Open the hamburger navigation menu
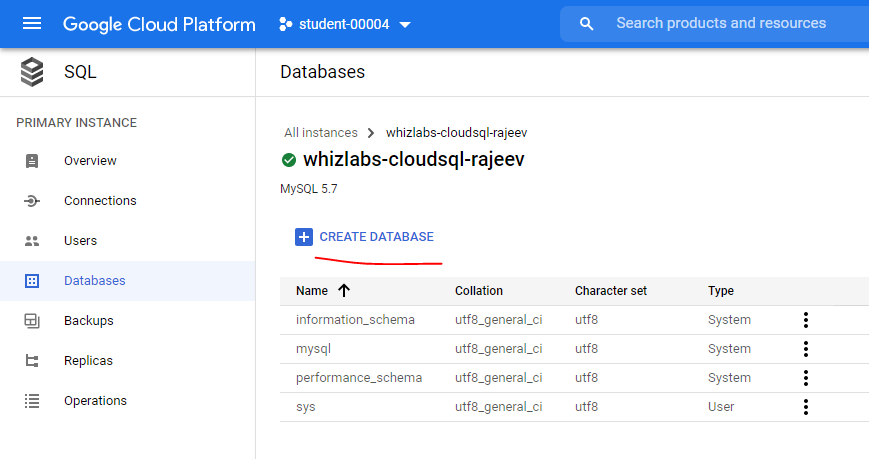This screenshot has height=459, width=869. [32, 24]
